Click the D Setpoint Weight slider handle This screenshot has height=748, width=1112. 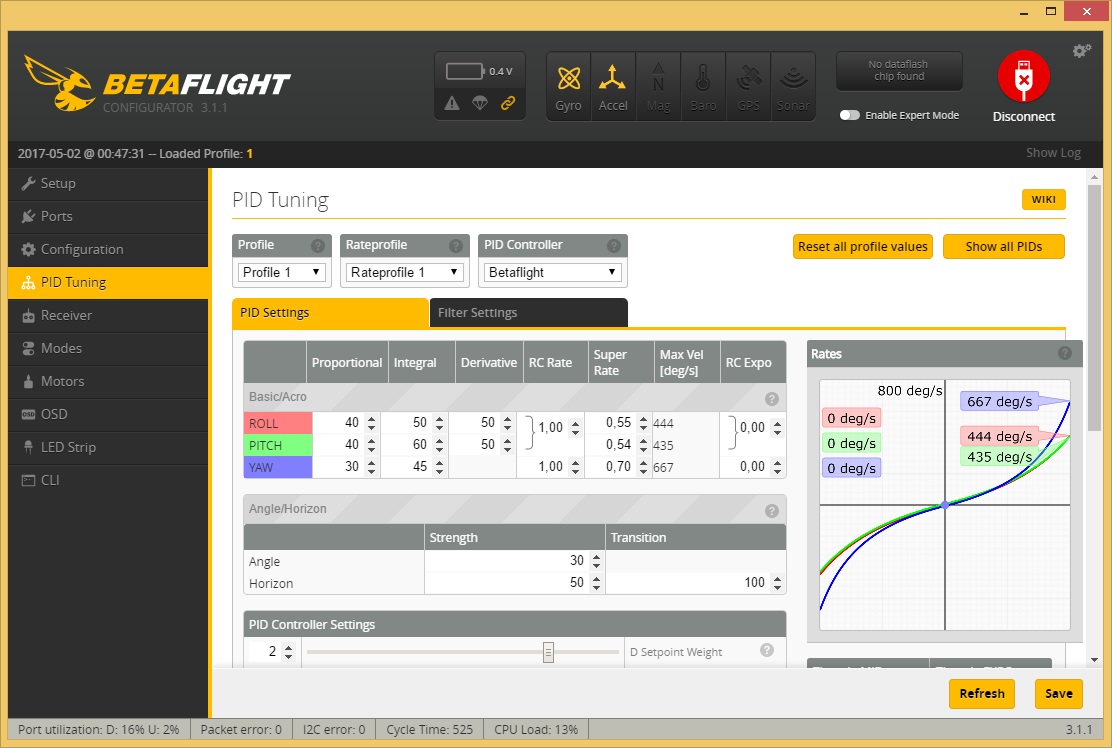point(548,652)
